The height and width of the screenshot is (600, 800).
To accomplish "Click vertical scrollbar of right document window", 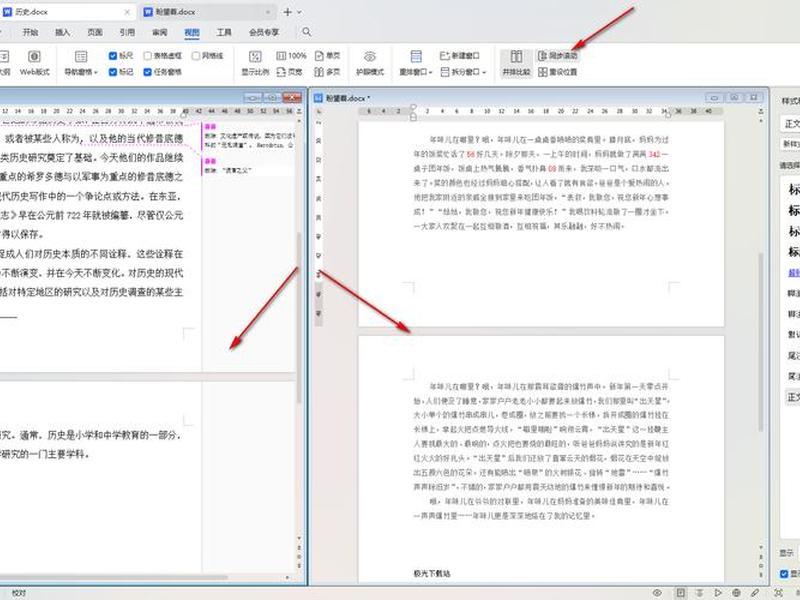I will (761, 342).
